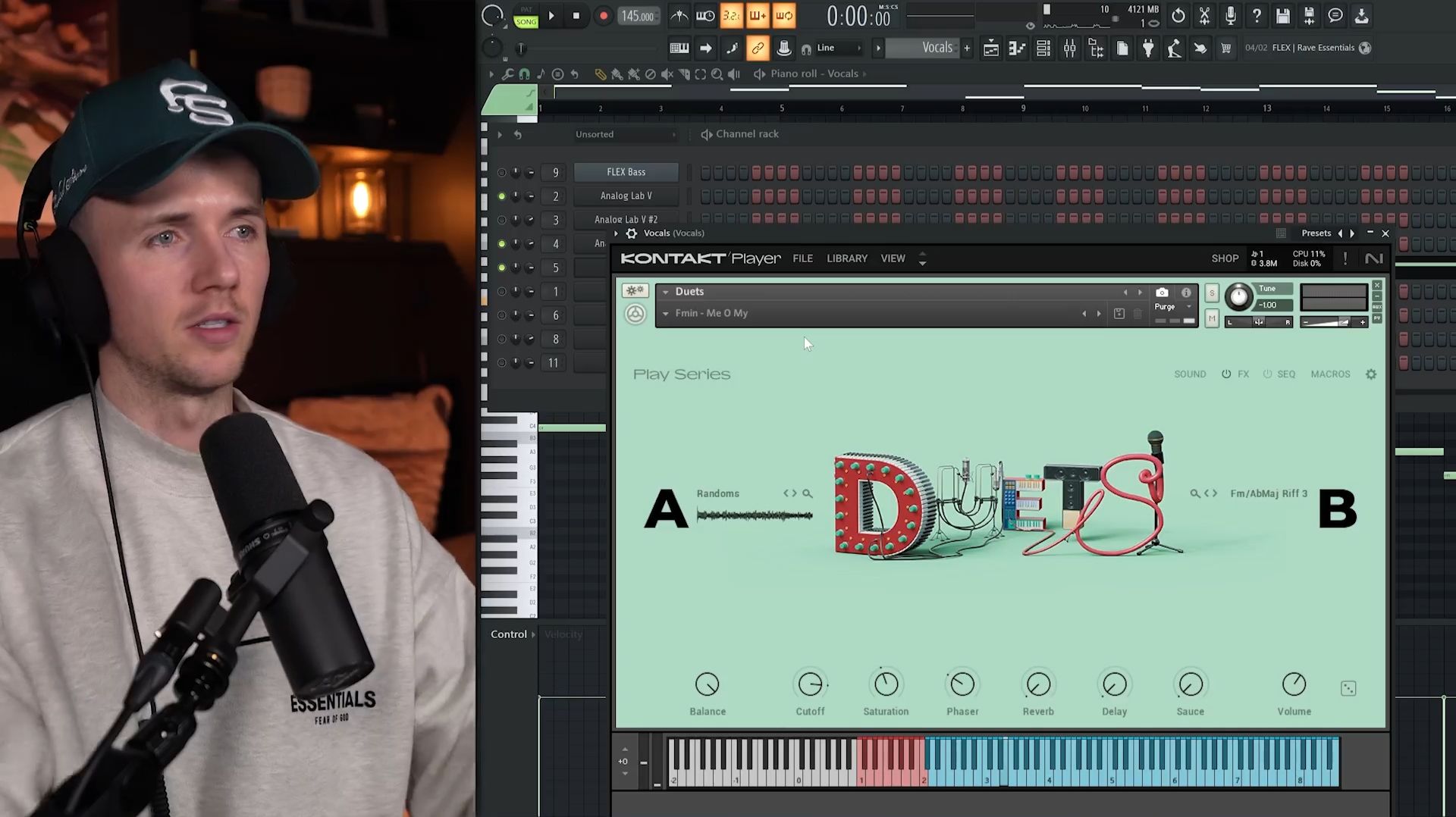Switch to the MACROS tab
Screen dimensions: 1456x817
pos(1330,374)
